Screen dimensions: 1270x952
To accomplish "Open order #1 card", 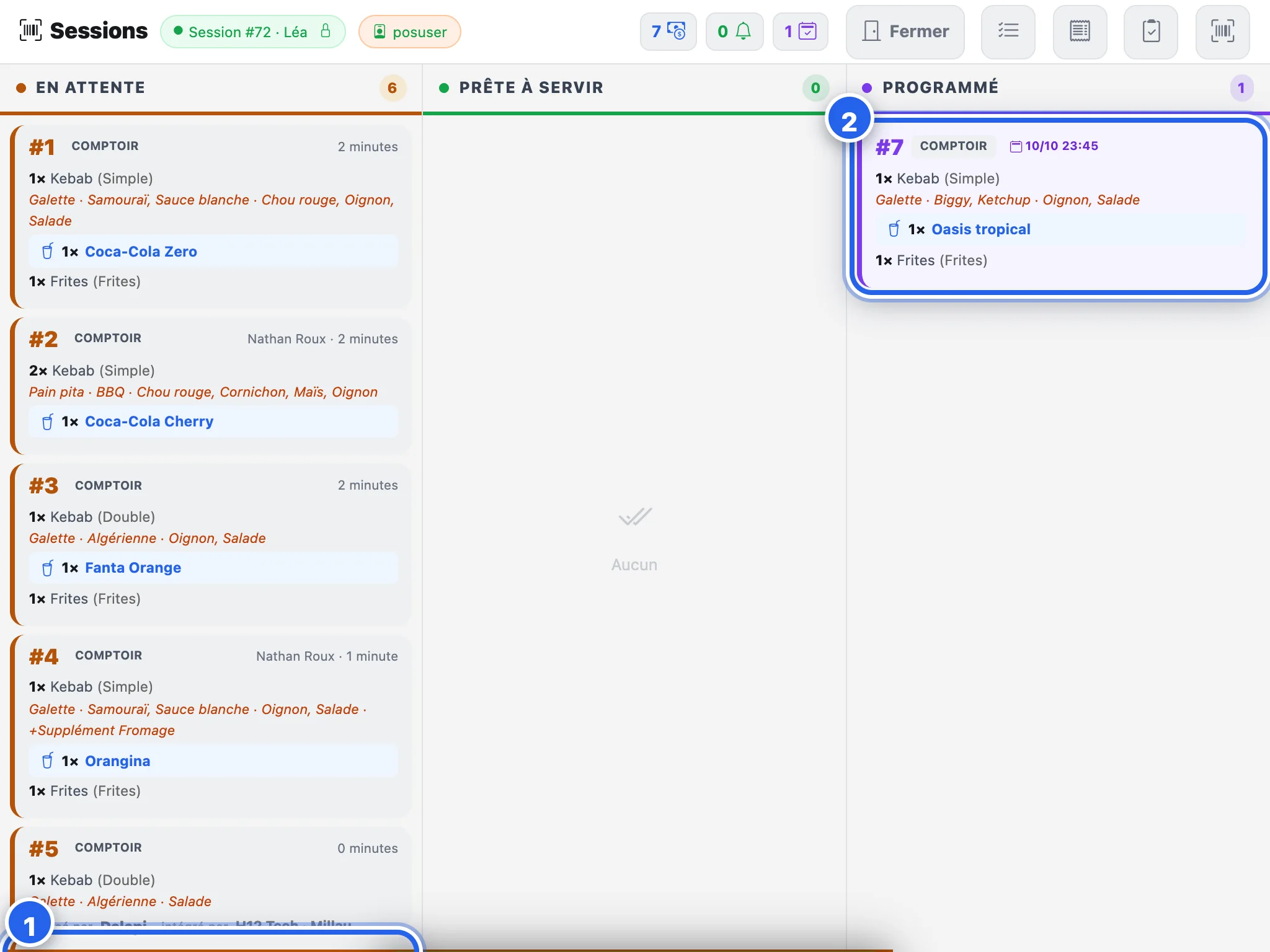I will 211,216.
